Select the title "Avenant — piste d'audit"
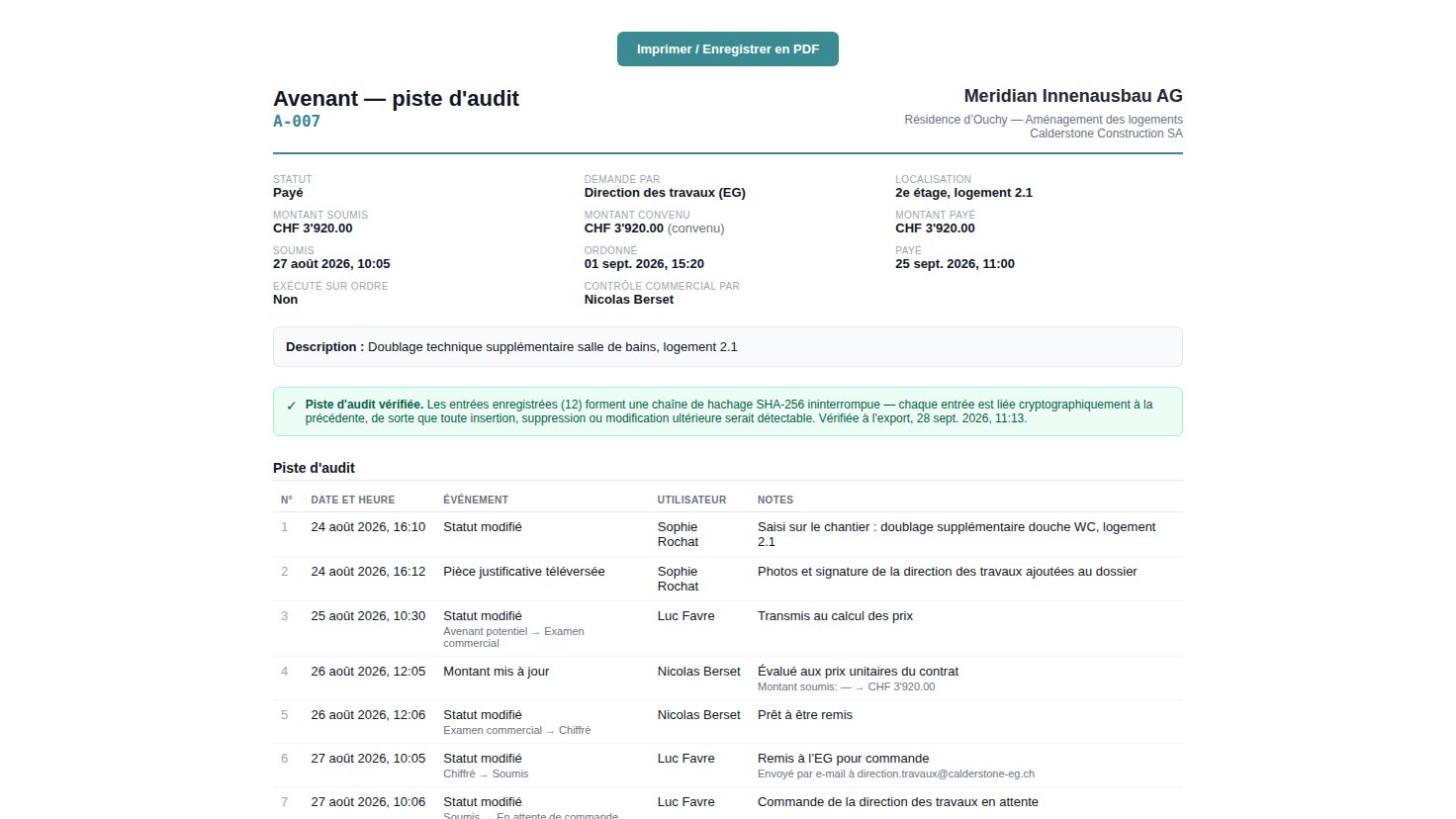 396,99
